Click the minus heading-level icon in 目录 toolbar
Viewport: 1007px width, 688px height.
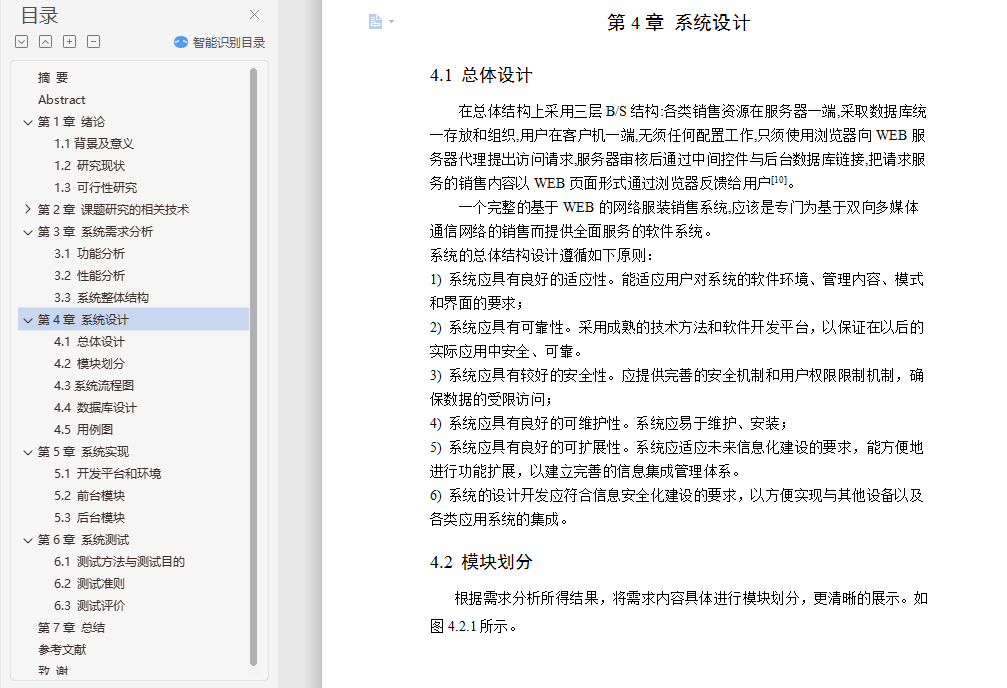click(x=94, y=42)
